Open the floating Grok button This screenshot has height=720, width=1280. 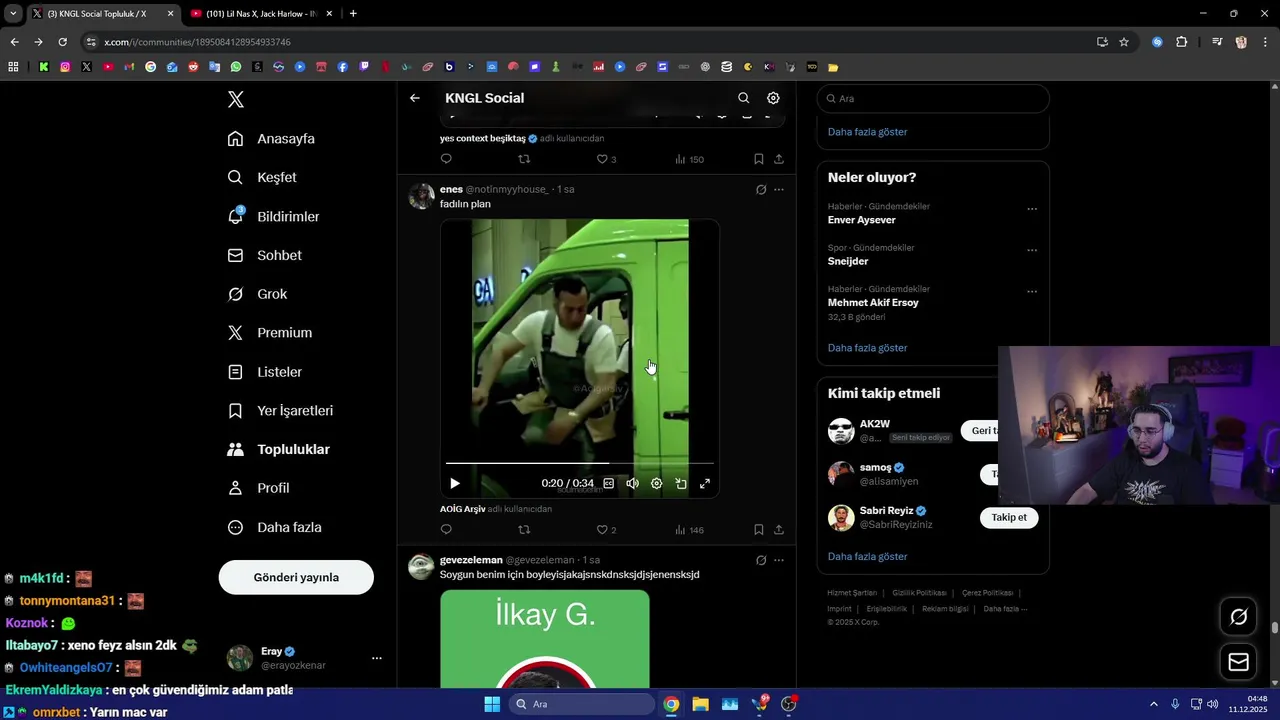1238,617
